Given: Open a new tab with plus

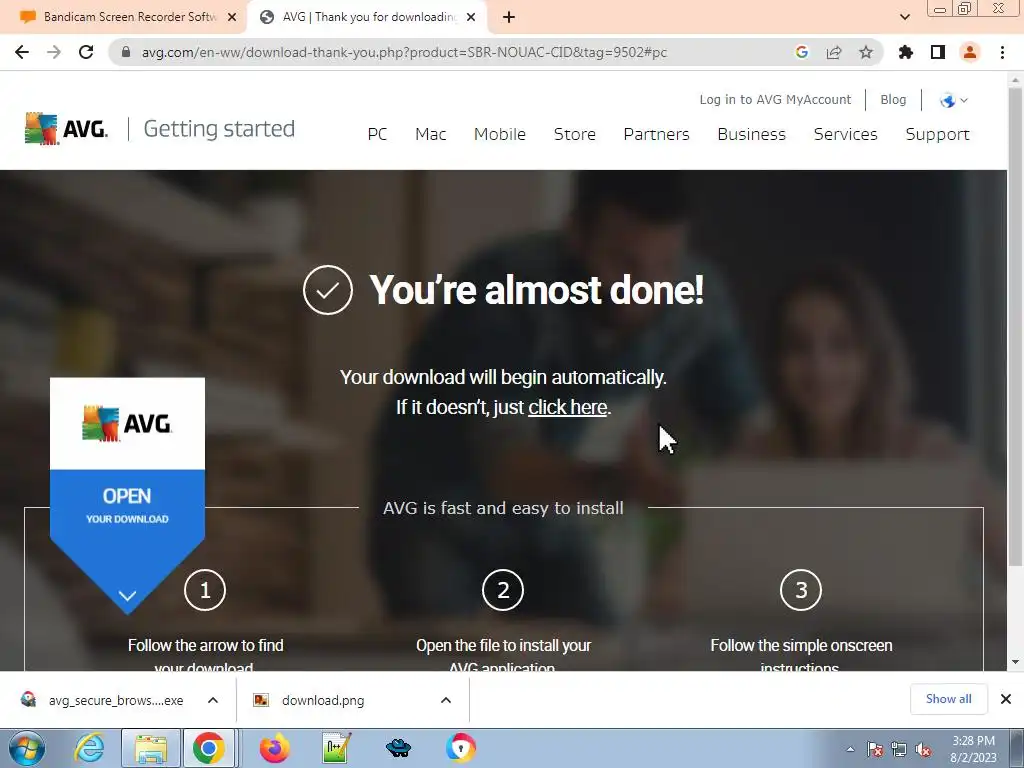Looking at the screenshot, I should (509, 18).
